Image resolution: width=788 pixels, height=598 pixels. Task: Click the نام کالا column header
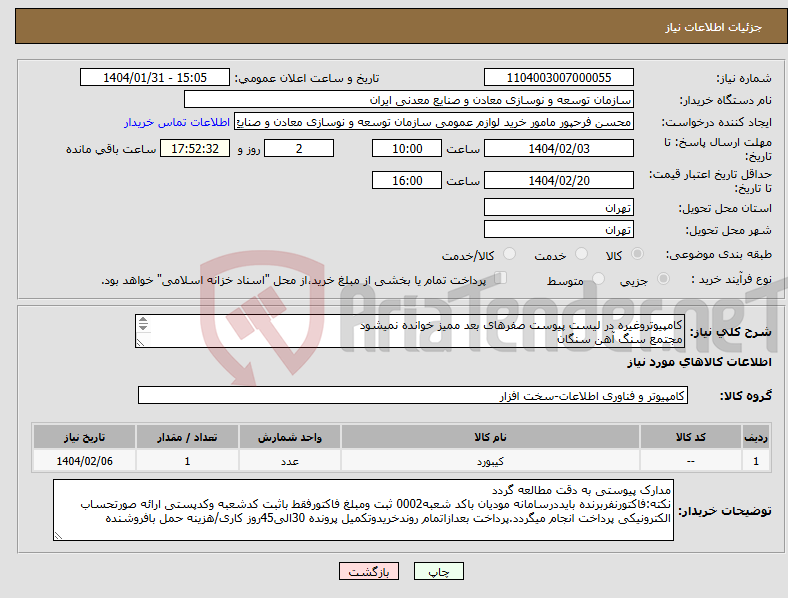pos(490,437)
